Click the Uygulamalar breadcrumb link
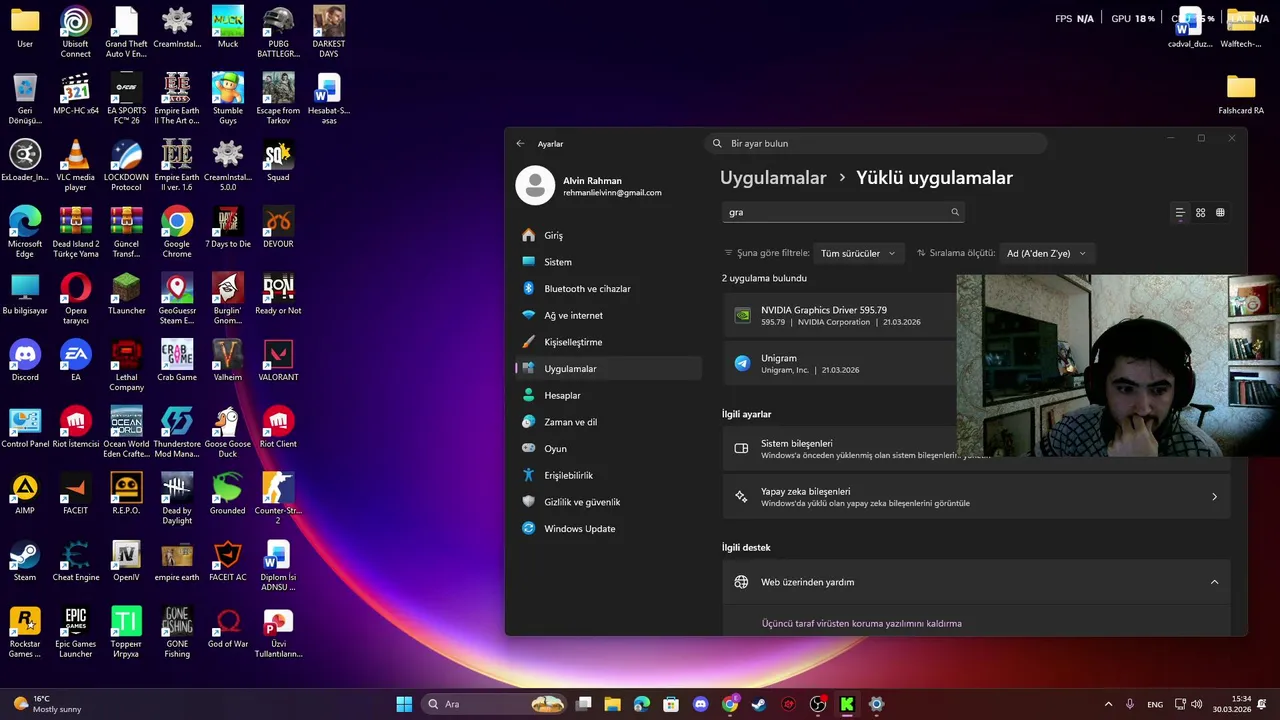This screenshot has height=720, width=1280. tap(773, 178)
